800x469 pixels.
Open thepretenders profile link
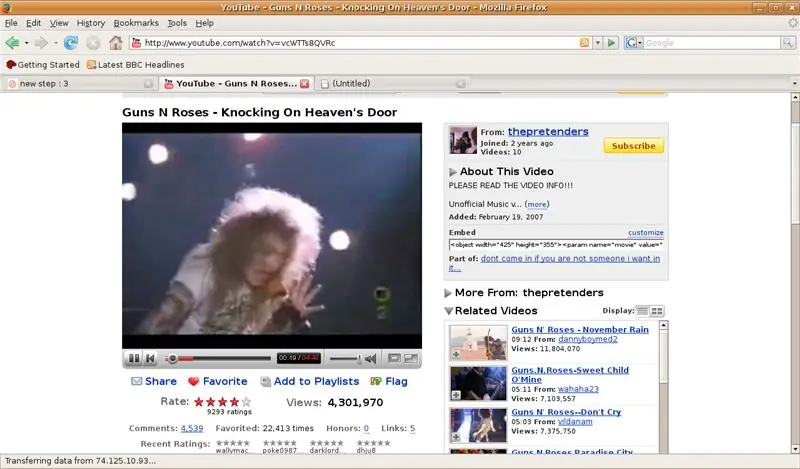point(548,132)
